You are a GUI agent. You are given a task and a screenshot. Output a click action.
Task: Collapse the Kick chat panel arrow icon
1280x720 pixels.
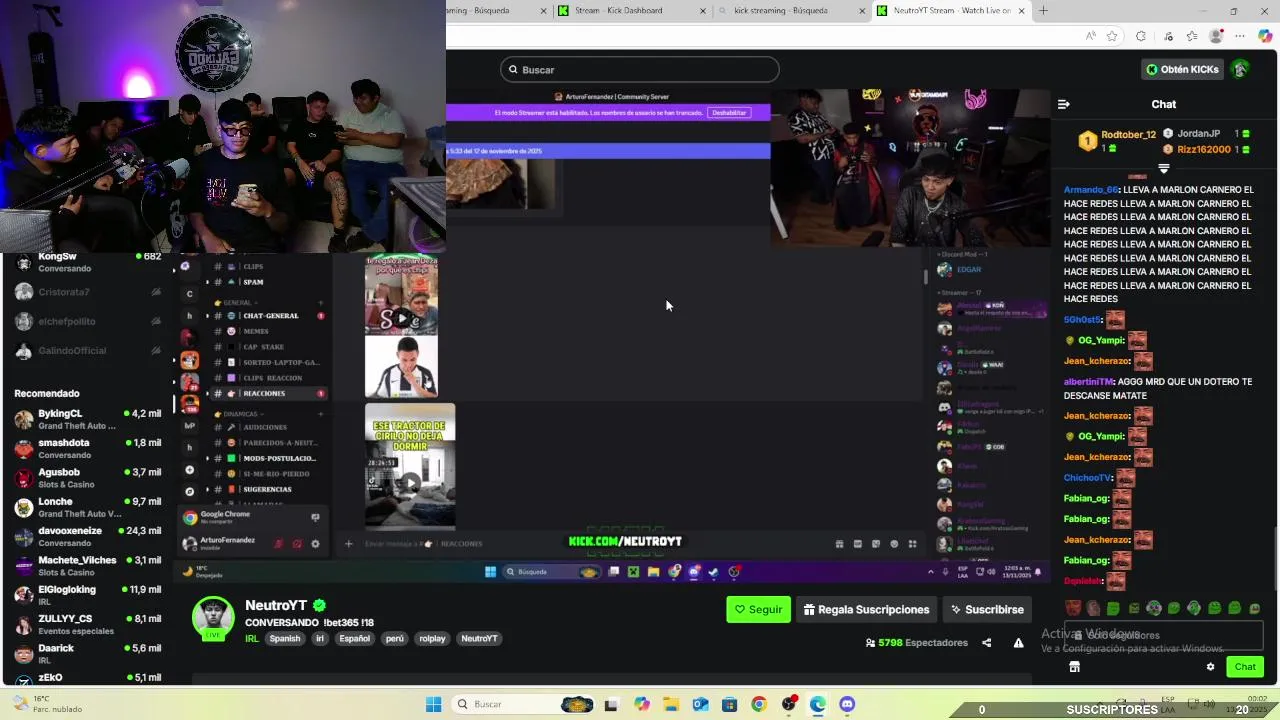click(1064, 104)
